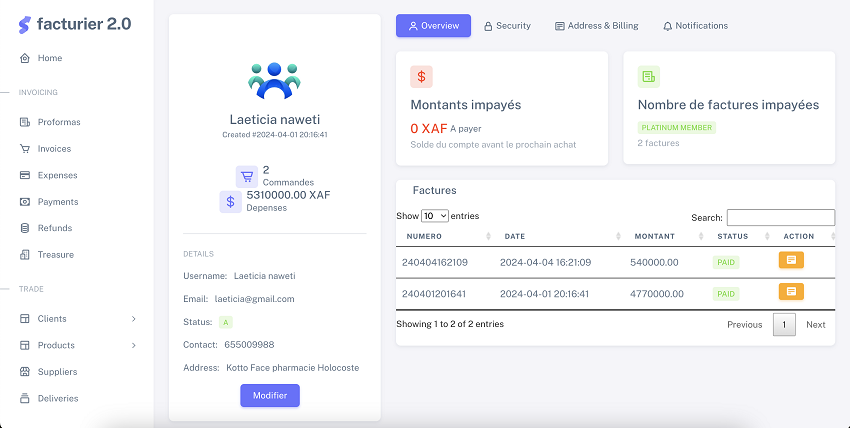Open the Home sidebar item
The image size is (850, 428).
pos(49,58)
